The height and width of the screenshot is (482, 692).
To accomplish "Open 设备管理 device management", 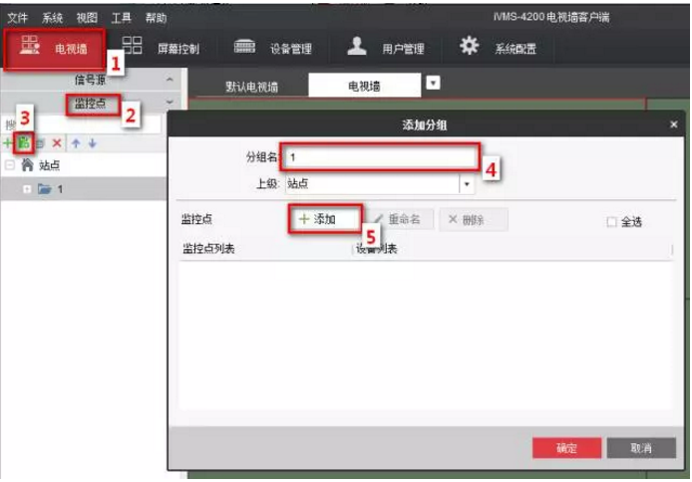I will click(273, 49).
